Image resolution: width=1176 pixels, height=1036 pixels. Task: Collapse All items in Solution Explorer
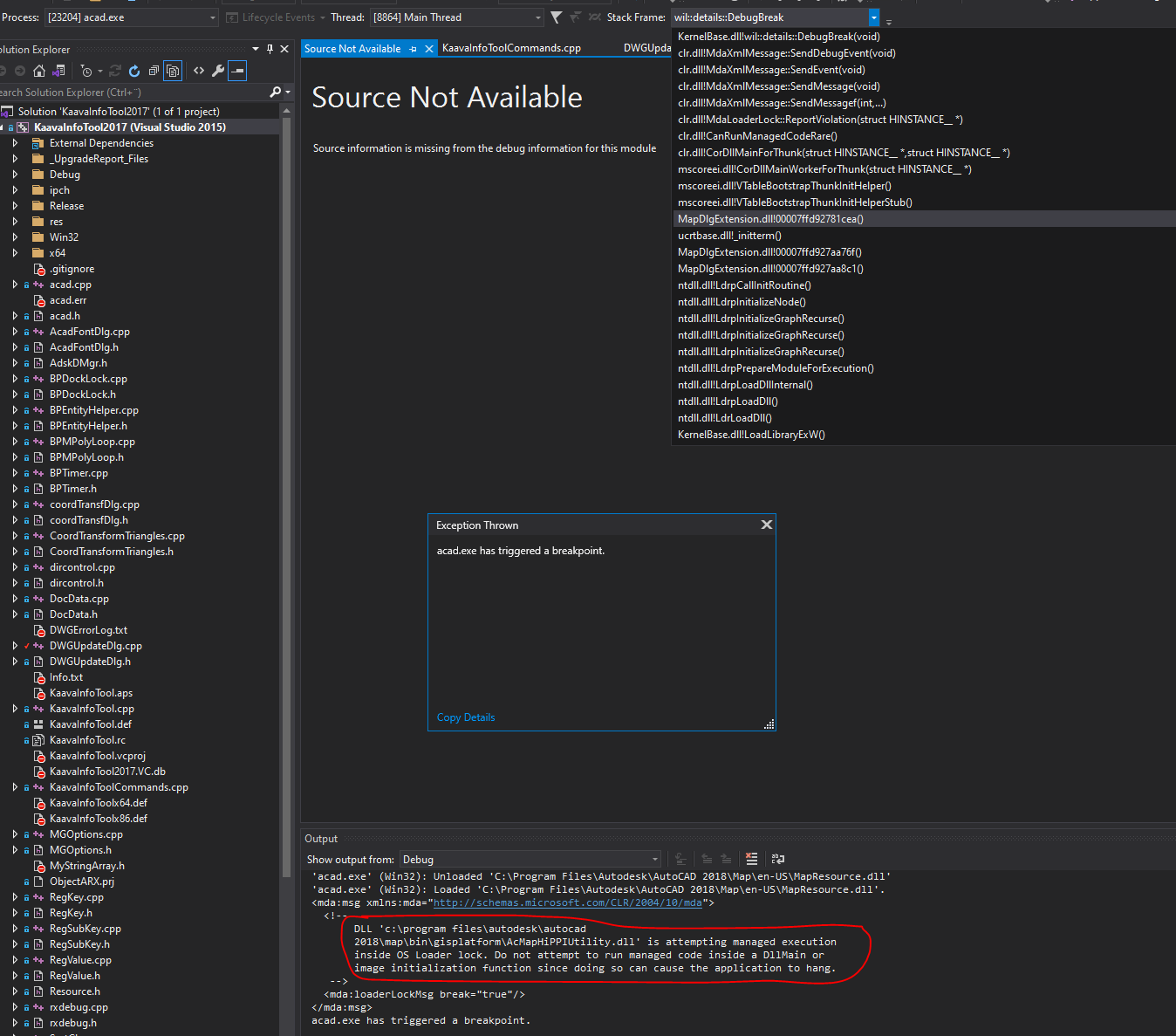153,71
